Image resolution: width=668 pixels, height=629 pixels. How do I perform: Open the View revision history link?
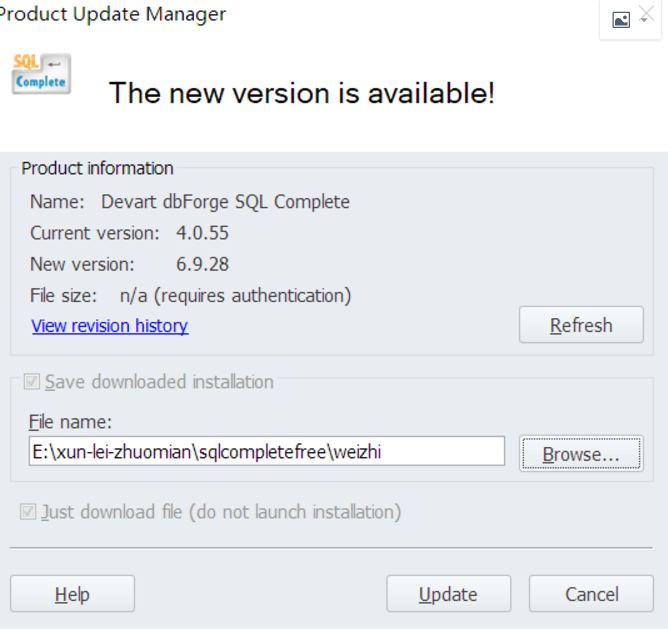110,326
